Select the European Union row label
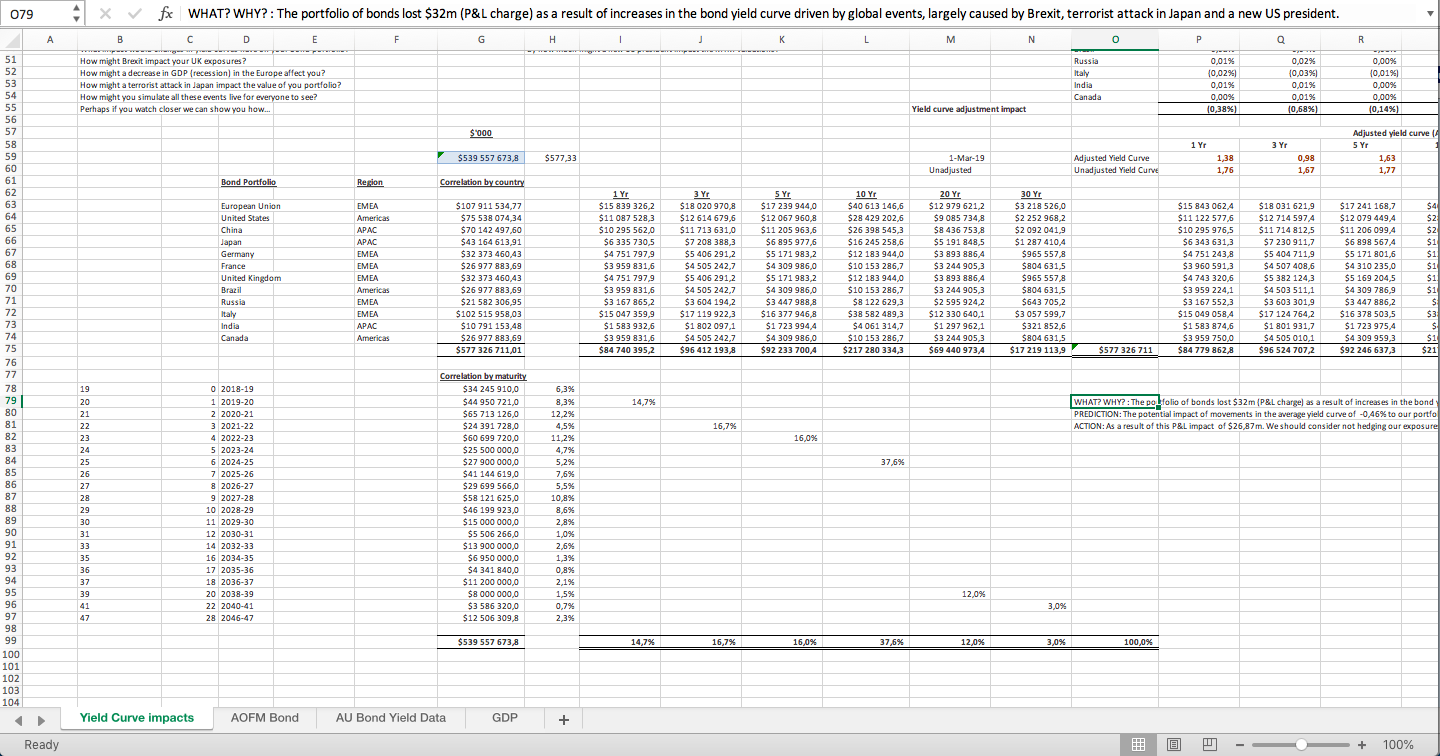Image resolution: width=1440 pixels, height=756 pixels. pos(250,206)
